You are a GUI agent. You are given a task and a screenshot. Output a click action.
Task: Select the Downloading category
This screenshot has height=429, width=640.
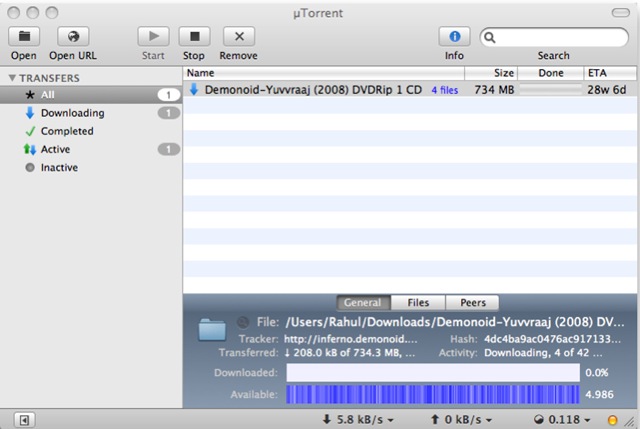pos(91,113)
